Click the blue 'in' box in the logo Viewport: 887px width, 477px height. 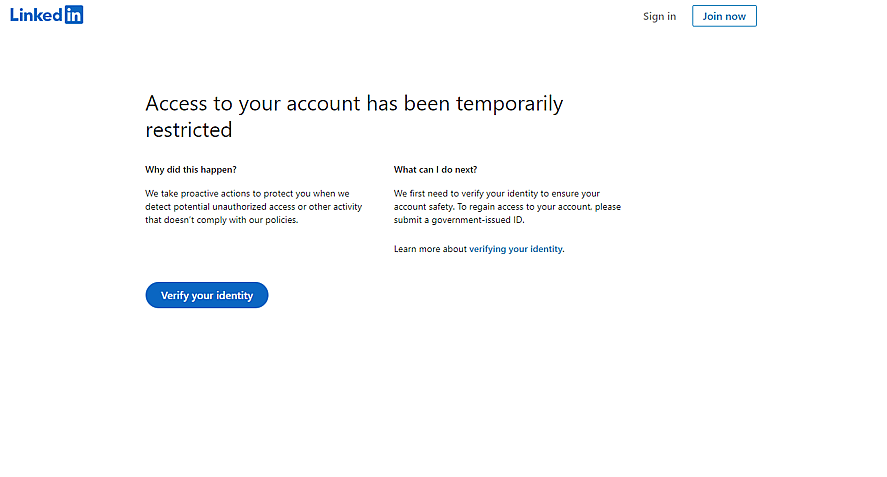[x=74, y=15]
